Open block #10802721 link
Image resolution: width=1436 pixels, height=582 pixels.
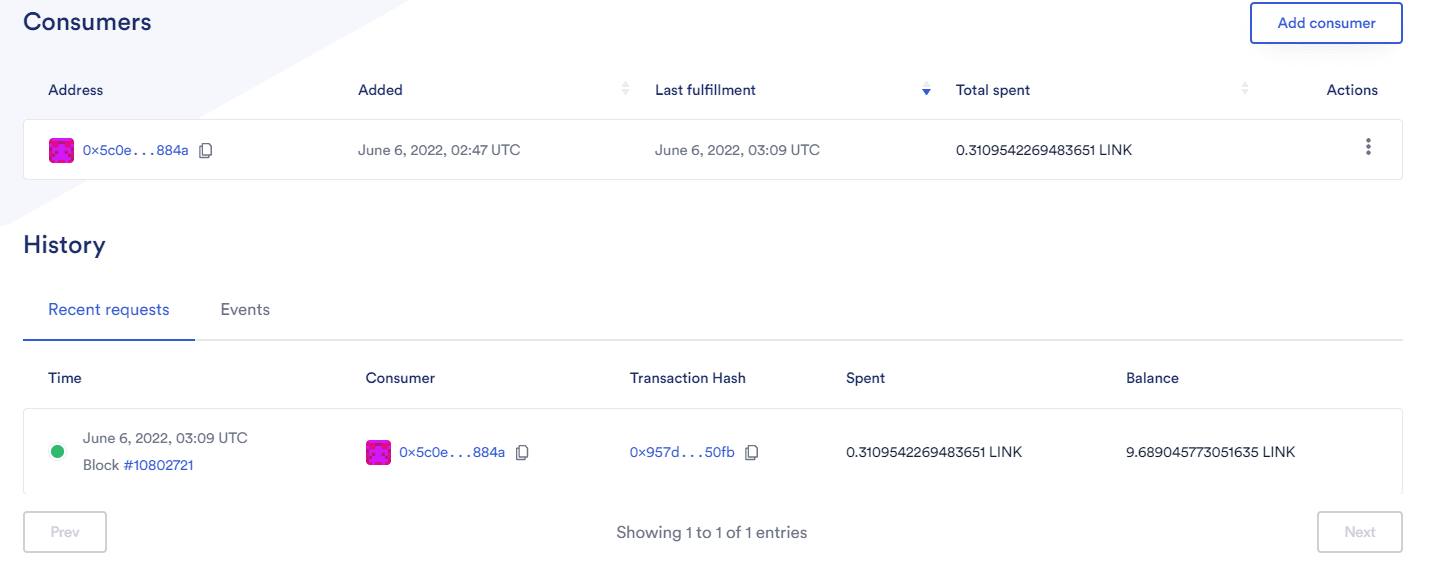coord(158,465)
